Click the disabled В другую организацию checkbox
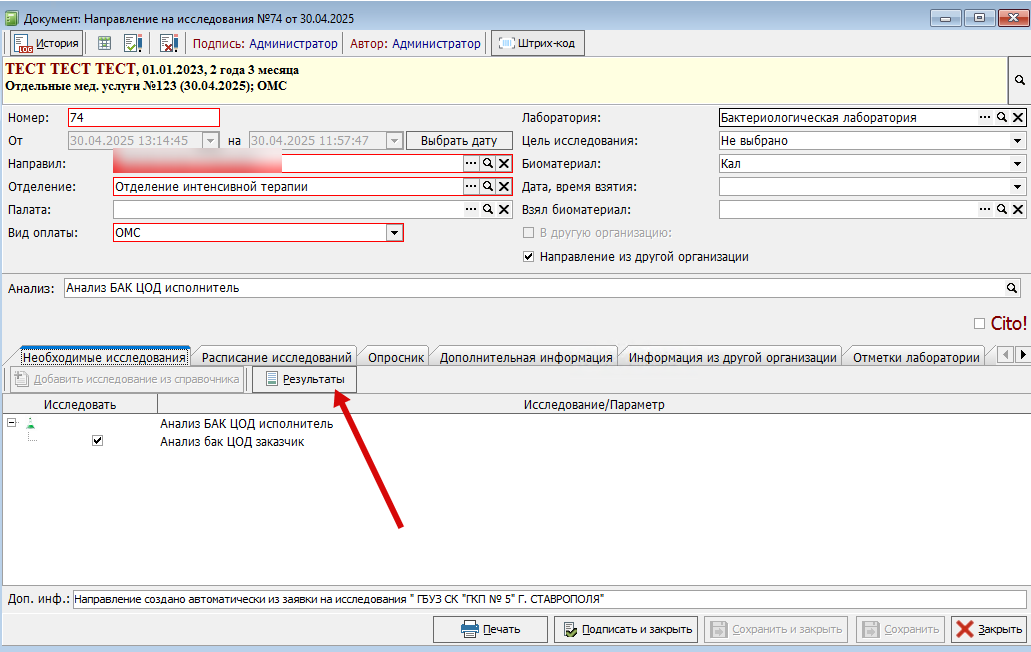Image resolution: width=1031 pixels, height=652 pixels. tap(528, 233)
